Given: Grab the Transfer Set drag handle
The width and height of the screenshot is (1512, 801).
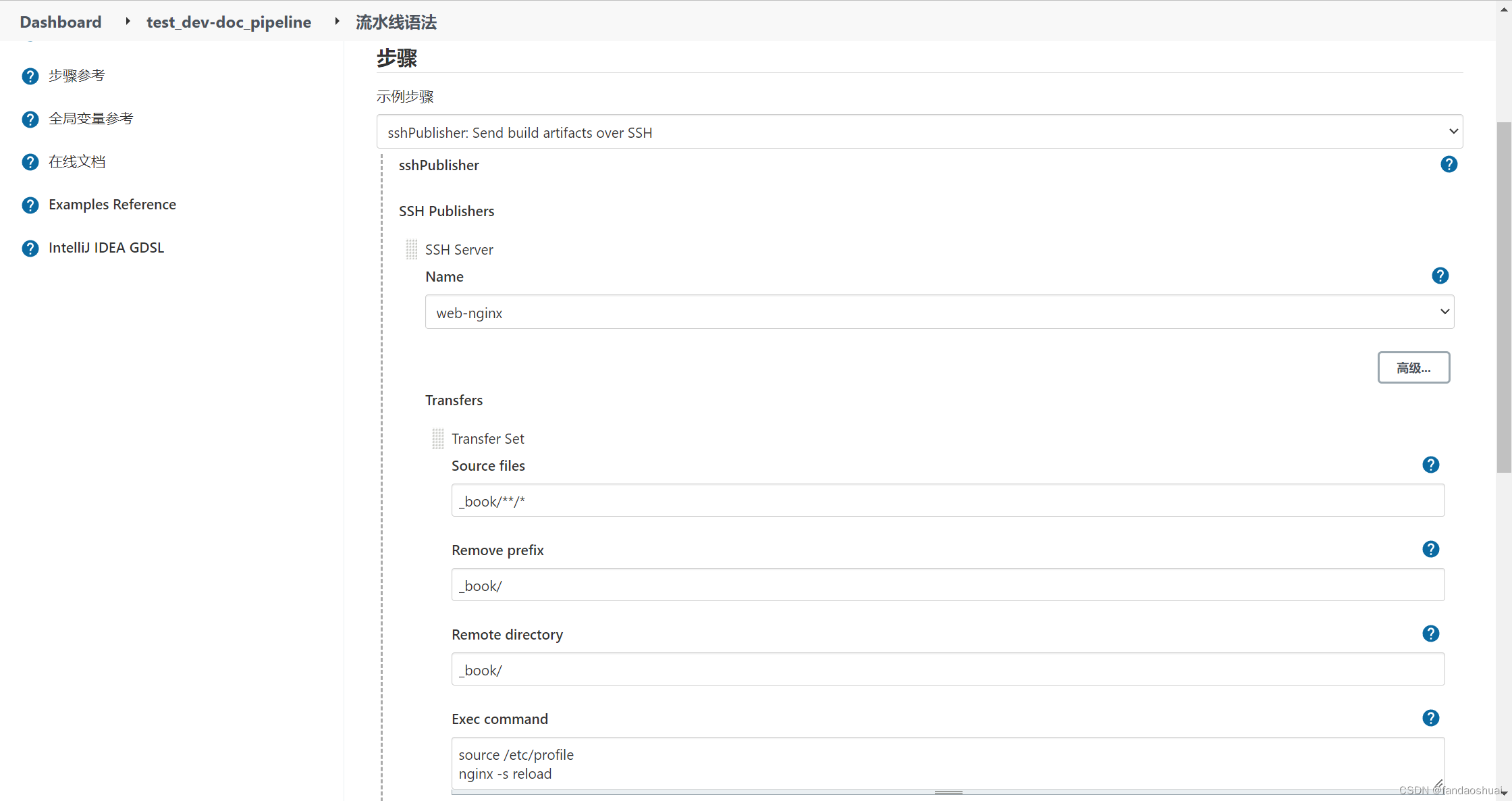Looking at the screenshot, I should [438, 438].
